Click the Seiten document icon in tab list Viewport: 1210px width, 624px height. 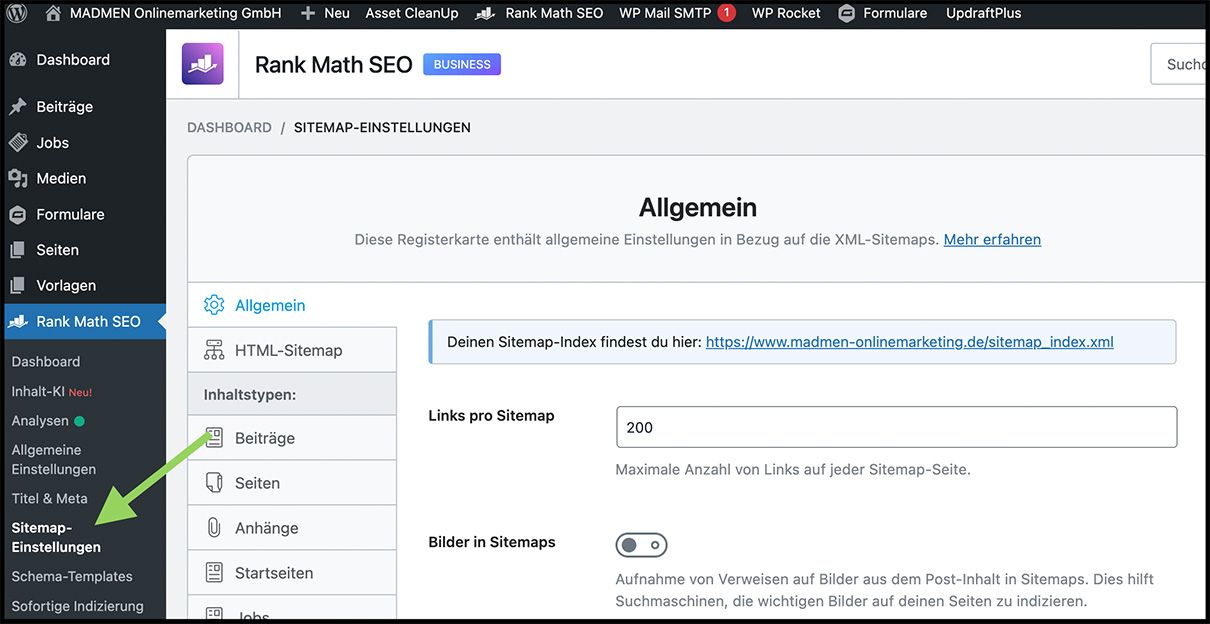(x=214, y=483)
